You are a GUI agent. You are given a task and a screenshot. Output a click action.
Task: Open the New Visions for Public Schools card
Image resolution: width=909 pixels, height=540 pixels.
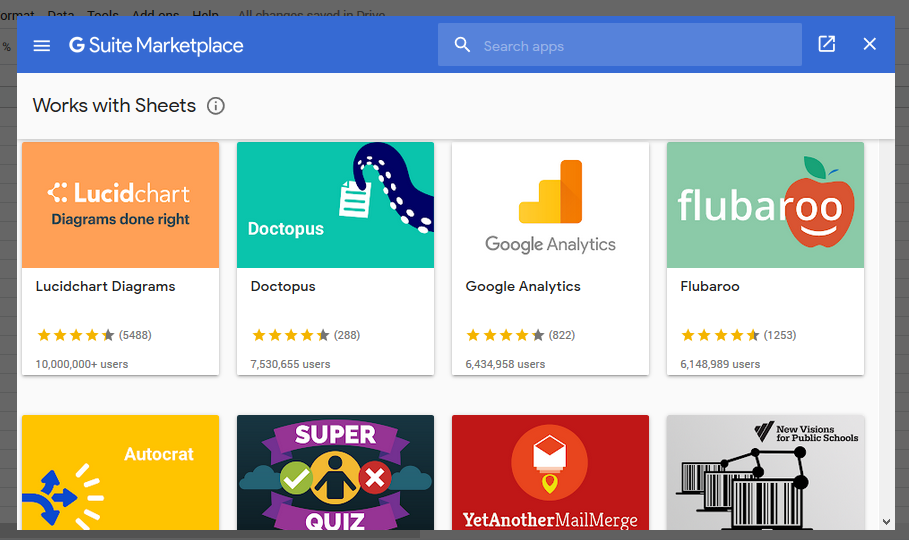pyautogui.click(x=765, y=472)
